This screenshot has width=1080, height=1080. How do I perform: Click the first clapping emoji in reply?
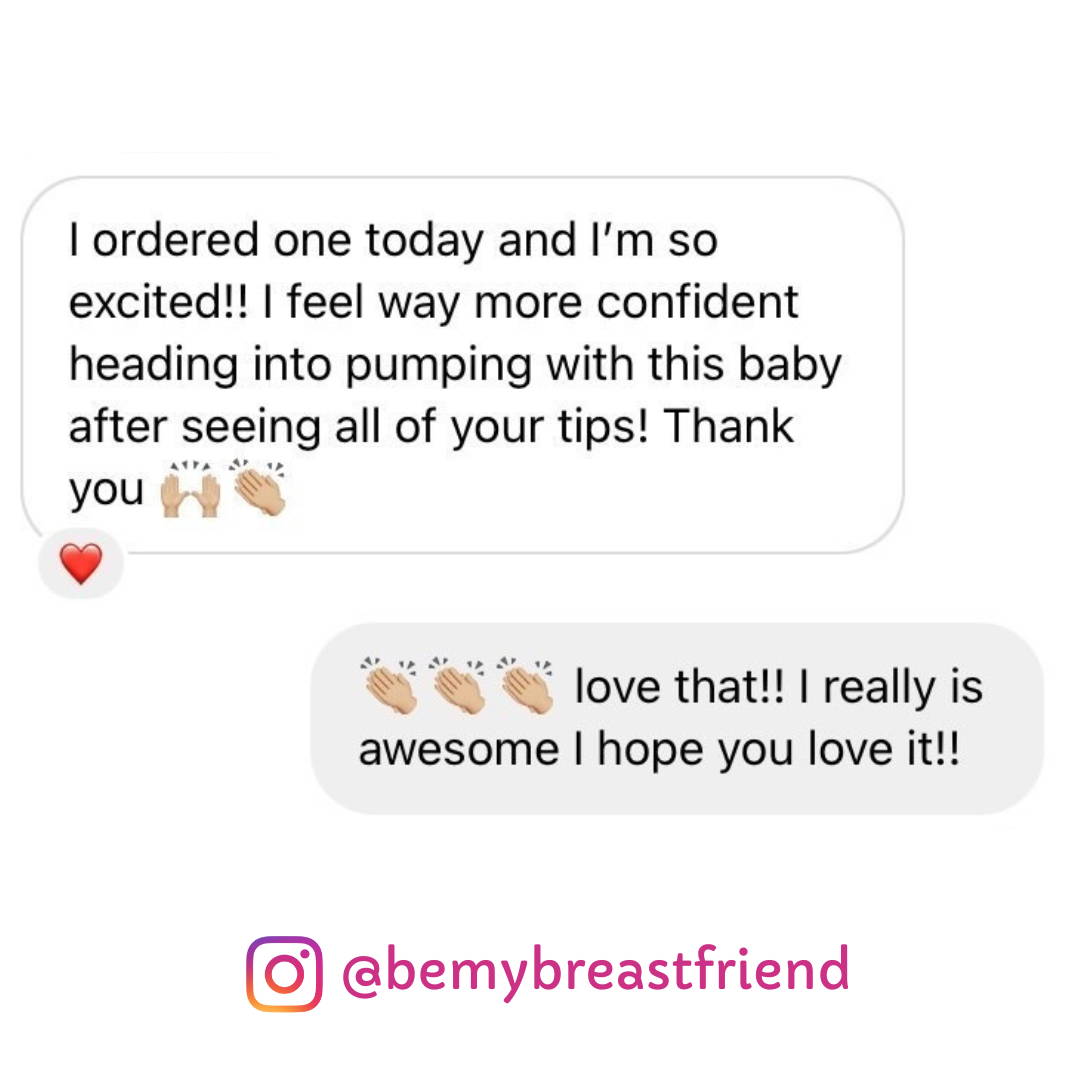coord(390,685)
